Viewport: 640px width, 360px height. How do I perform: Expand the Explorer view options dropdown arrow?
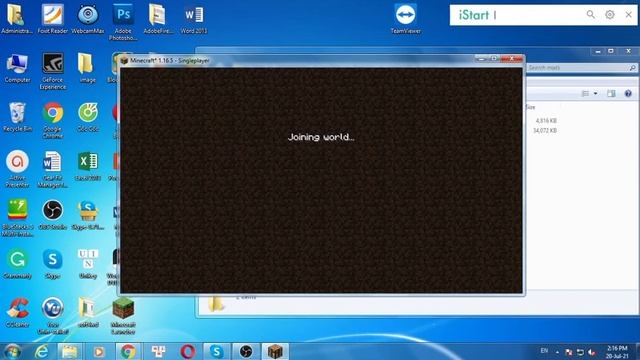click(x=596, y=93)
